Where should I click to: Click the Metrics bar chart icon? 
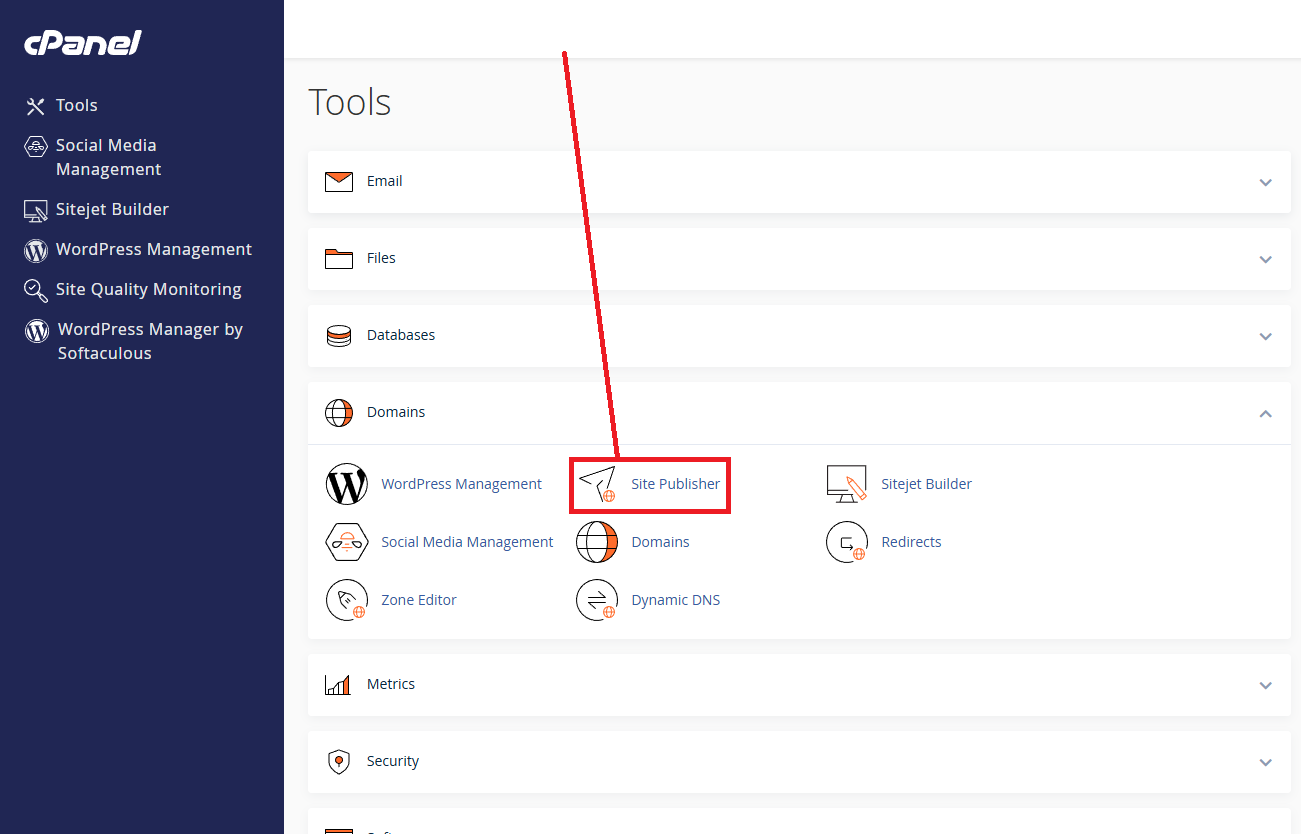tap(338, 685)
